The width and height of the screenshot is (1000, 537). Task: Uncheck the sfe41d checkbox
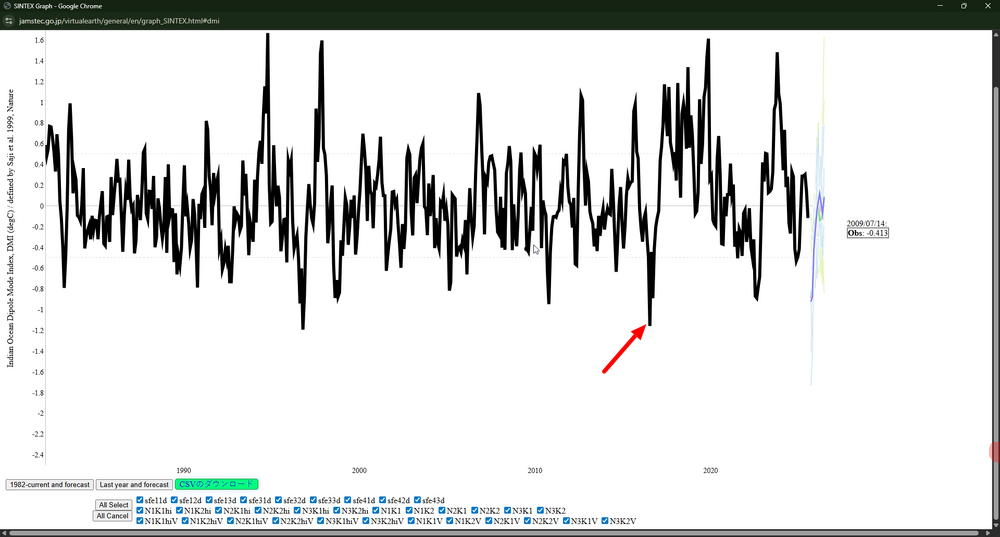pyautogui.click(x=348, y=500)
